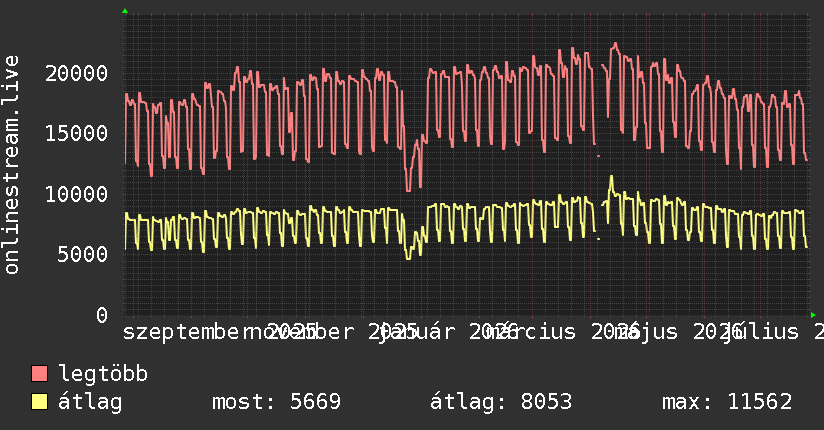Viewport: 824px width, 430px height.
Task: Click the 15000 y-axis label
Action: click(x=77, y=133)
